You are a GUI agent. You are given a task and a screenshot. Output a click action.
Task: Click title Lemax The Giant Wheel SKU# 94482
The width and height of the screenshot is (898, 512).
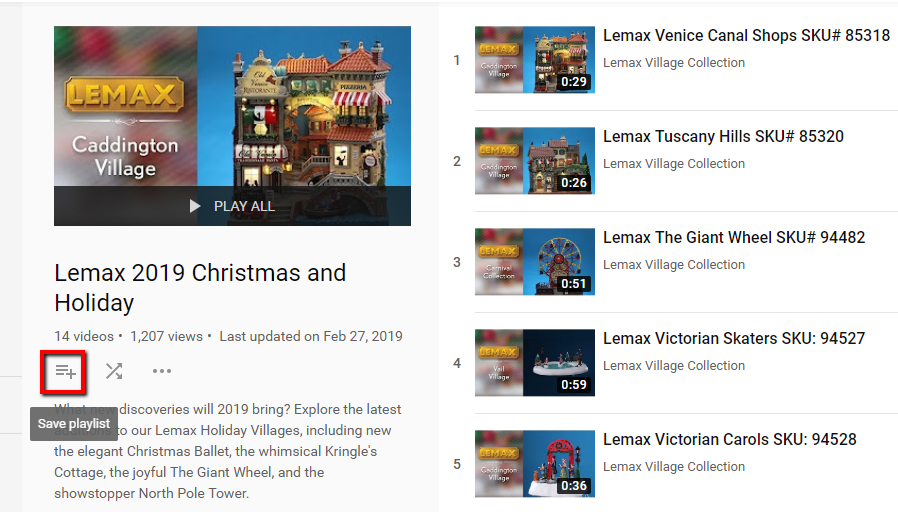[734, 237]
